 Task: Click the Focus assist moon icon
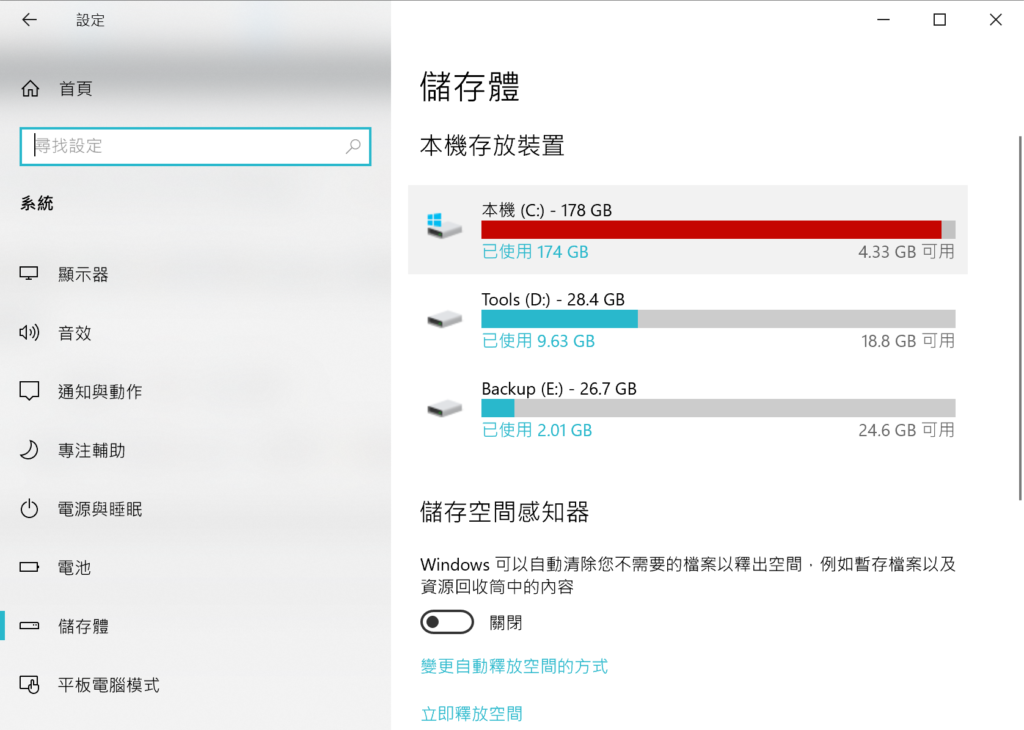[29, 450]
